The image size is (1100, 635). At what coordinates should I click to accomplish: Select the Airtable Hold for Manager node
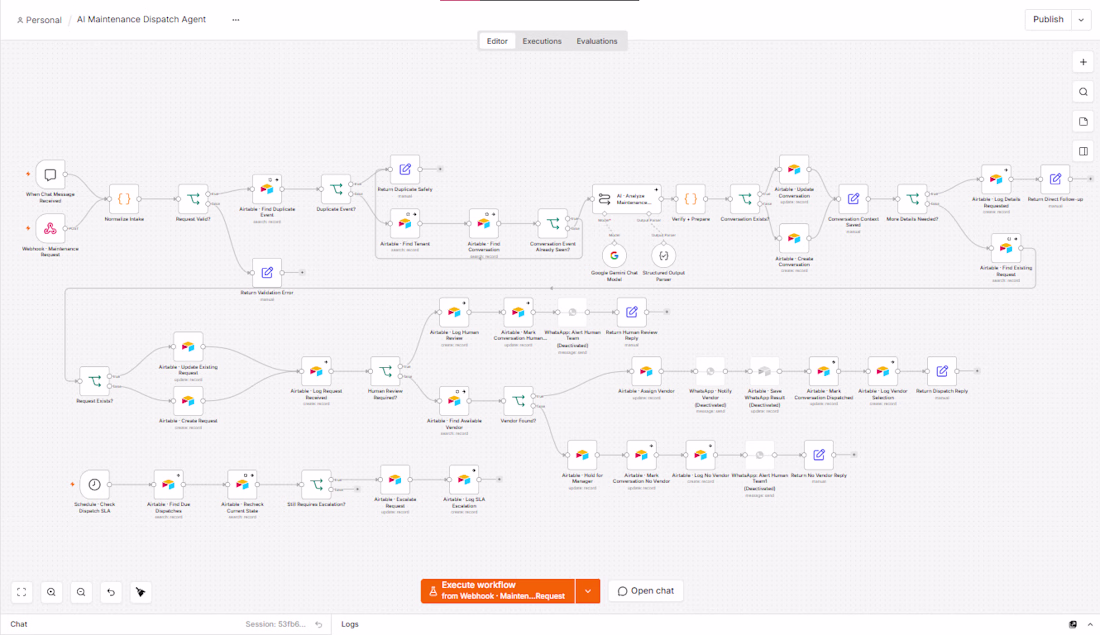582,455
